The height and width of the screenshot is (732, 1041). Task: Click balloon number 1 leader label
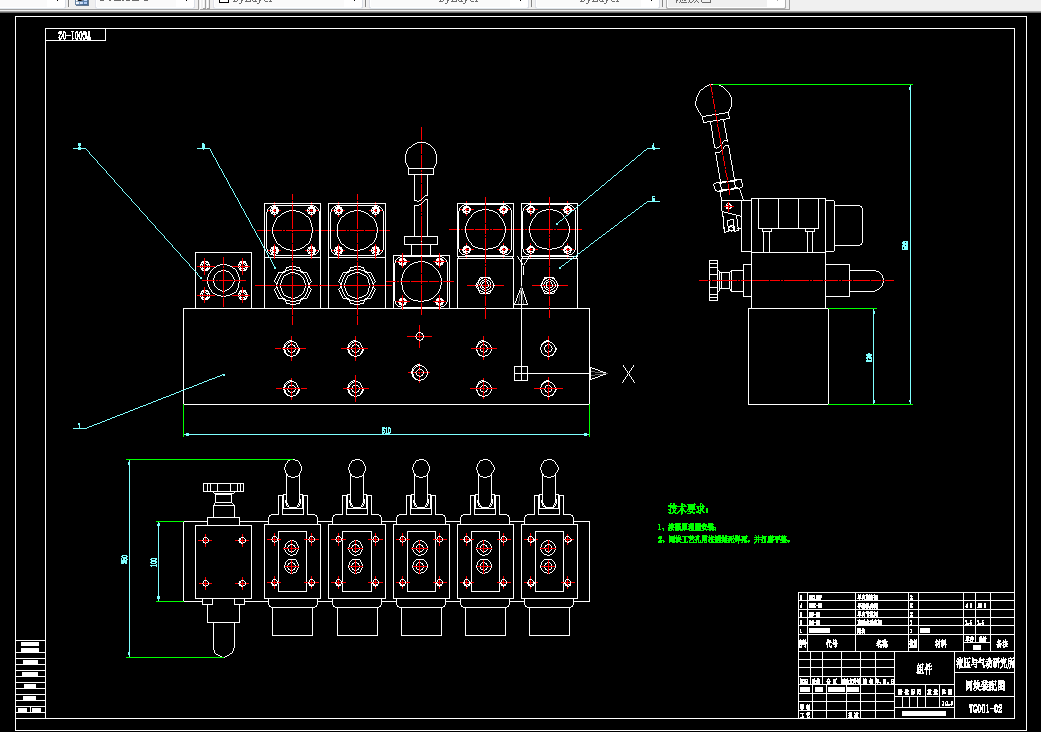79,426
